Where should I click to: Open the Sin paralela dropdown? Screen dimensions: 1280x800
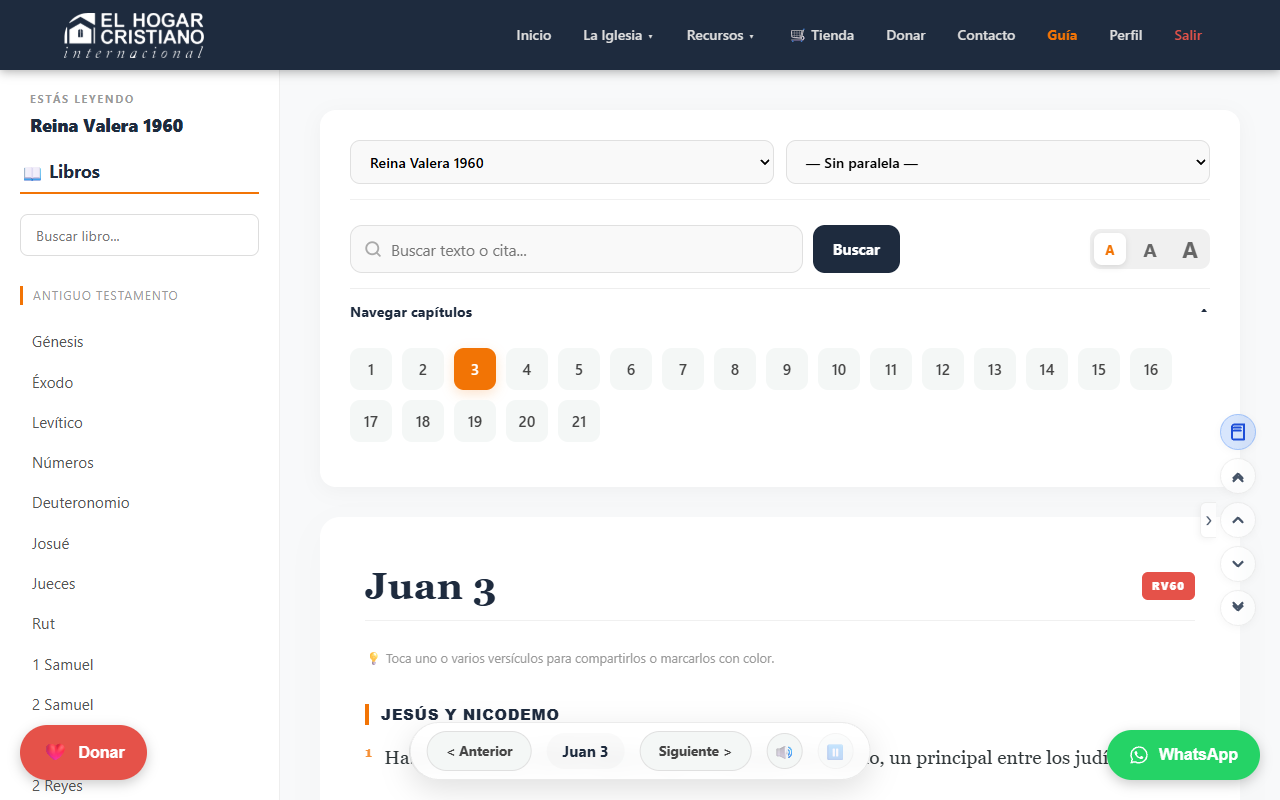[998, 162]
